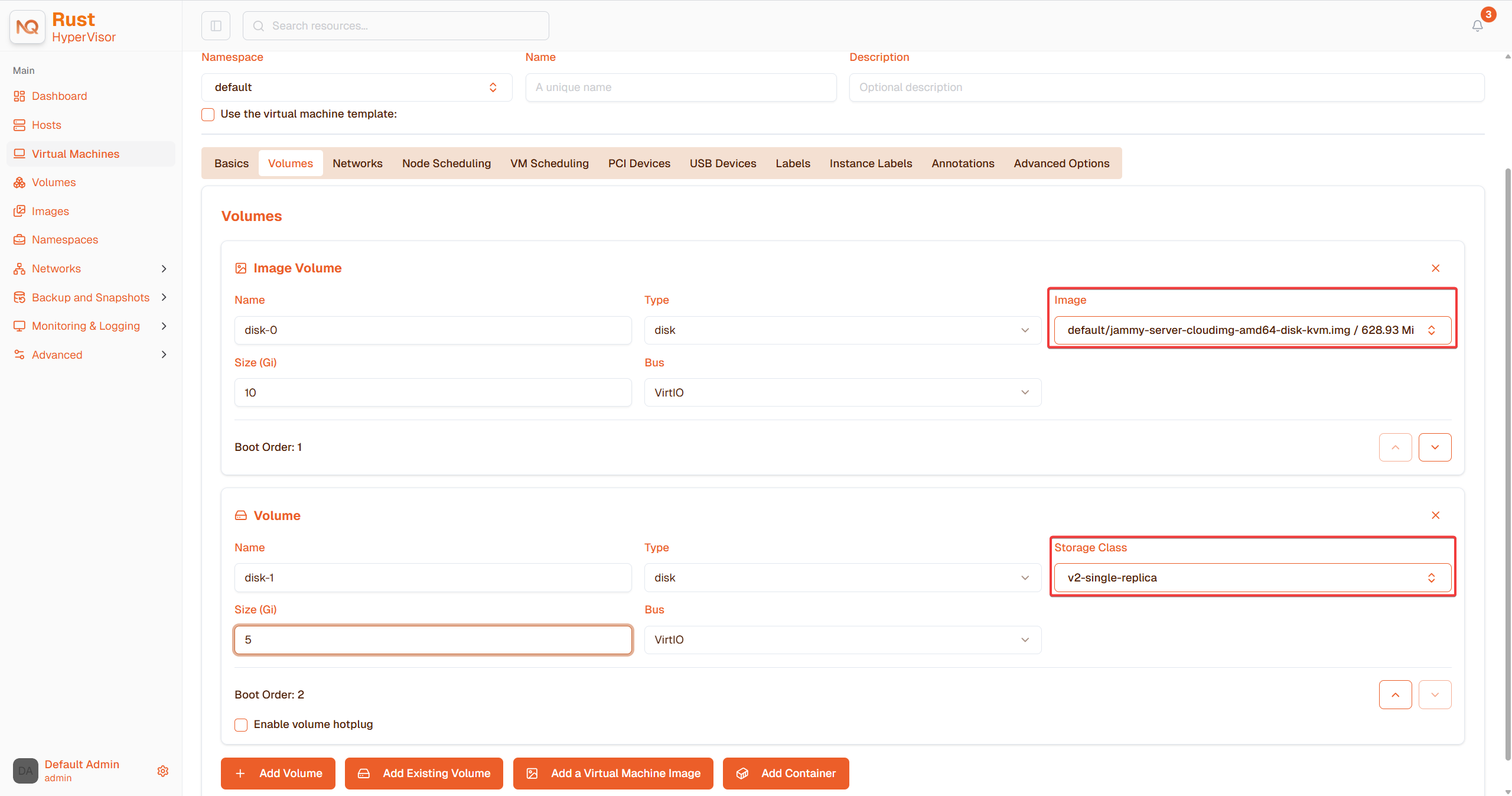Open Type dropdown for disk-1
Viewport: 1512px width, 796px height.
pos(842,578)
